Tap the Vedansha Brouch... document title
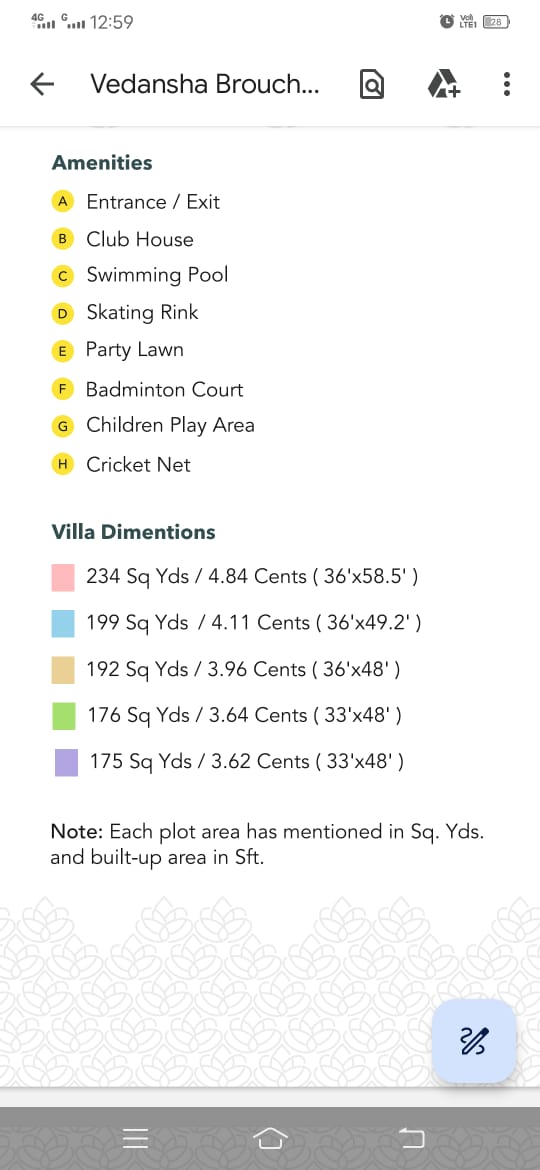 204,84
